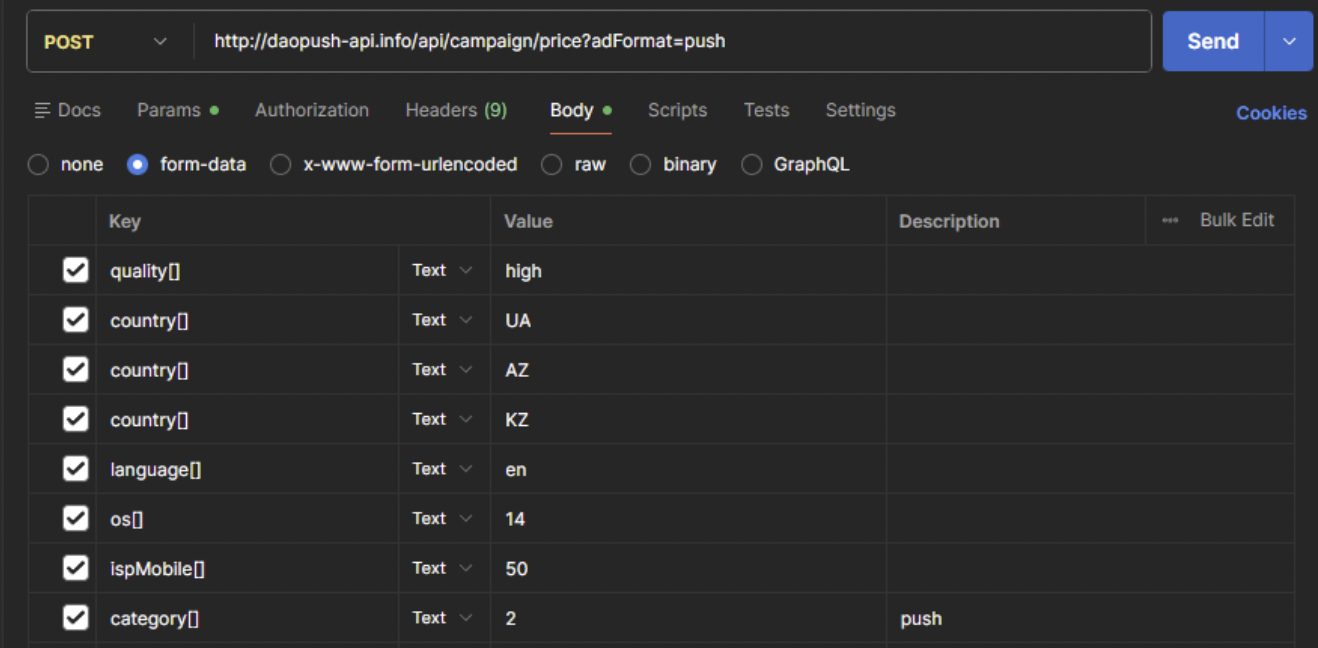Uncheck the category[] row checkbox
1318x648 pixels.
[76, 618]
